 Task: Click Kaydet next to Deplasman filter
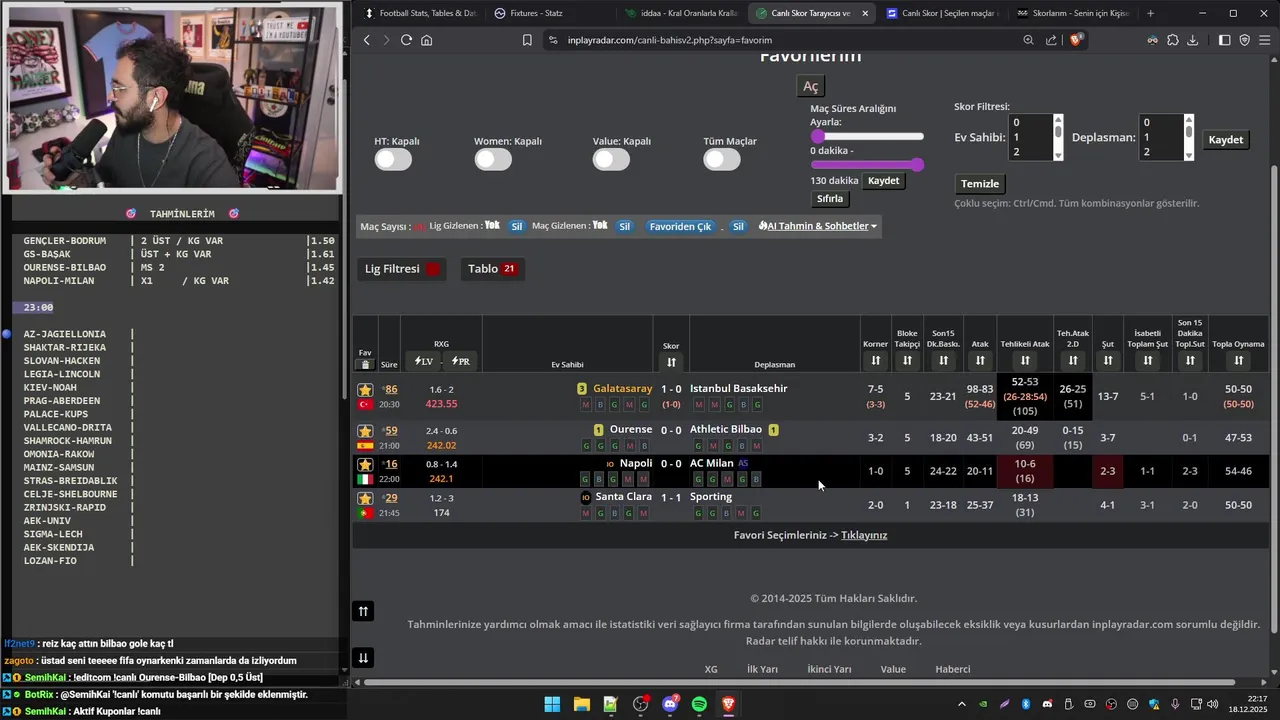1225,140
